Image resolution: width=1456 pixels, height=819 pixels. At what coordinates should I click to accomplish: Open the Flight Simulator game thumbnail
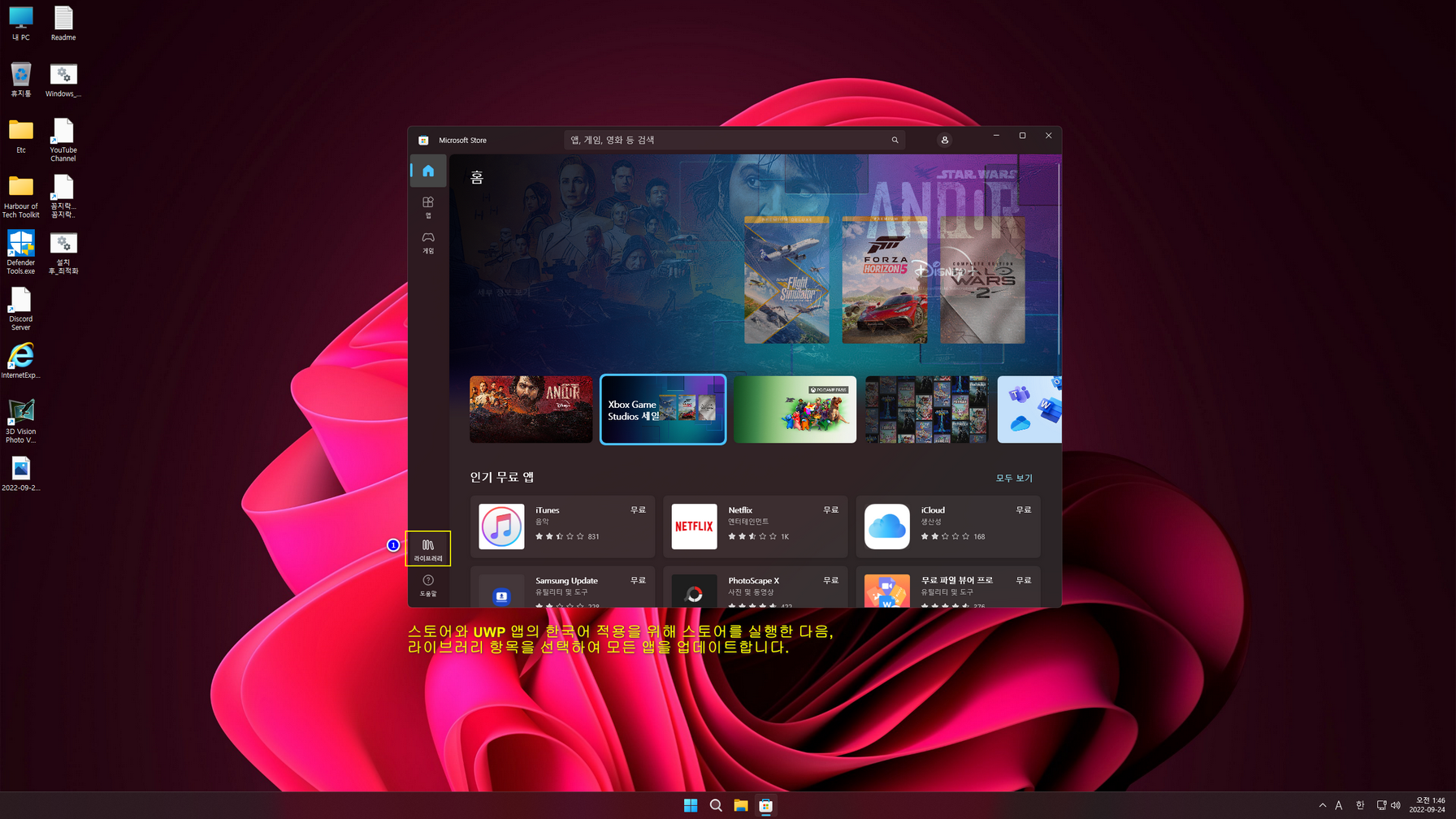[786, 279]
